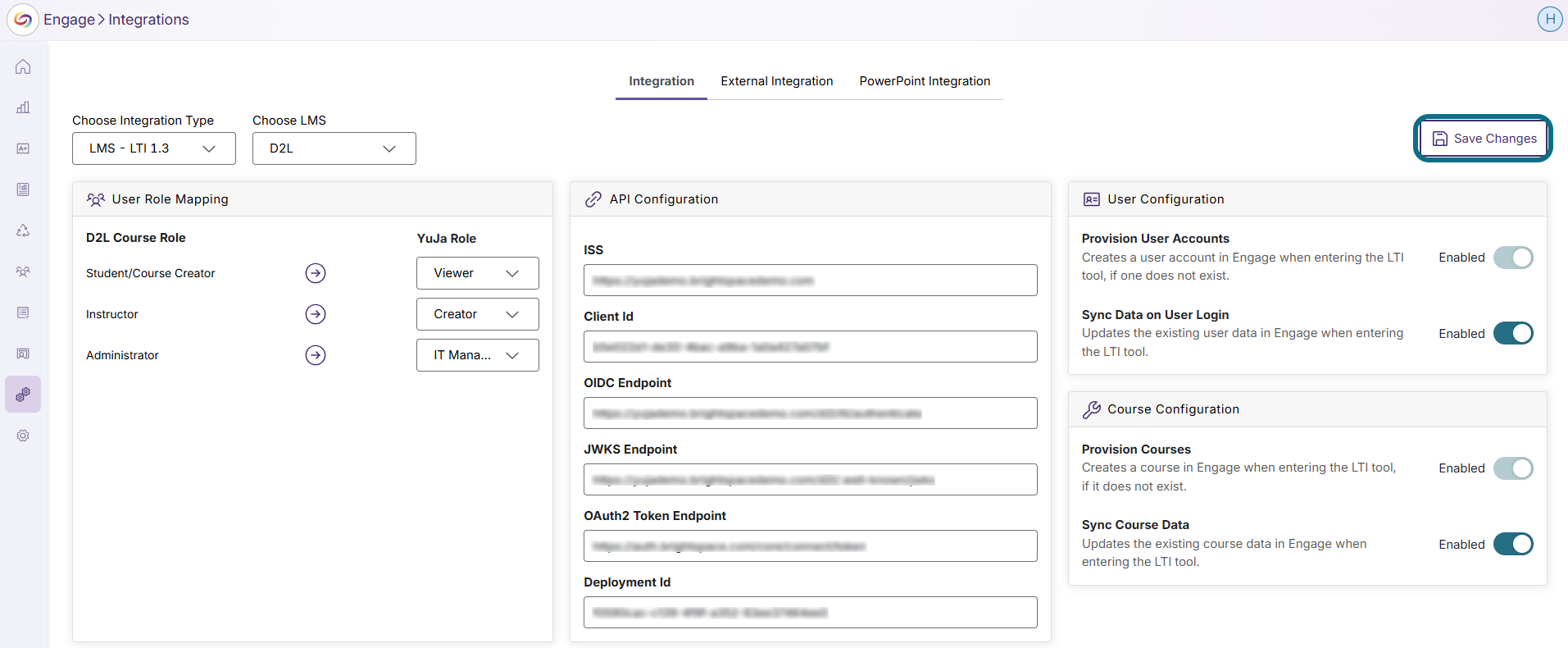1568x648 pixels.
Task: Click the 'Student/Course Creator' role text
Action: 151,273
